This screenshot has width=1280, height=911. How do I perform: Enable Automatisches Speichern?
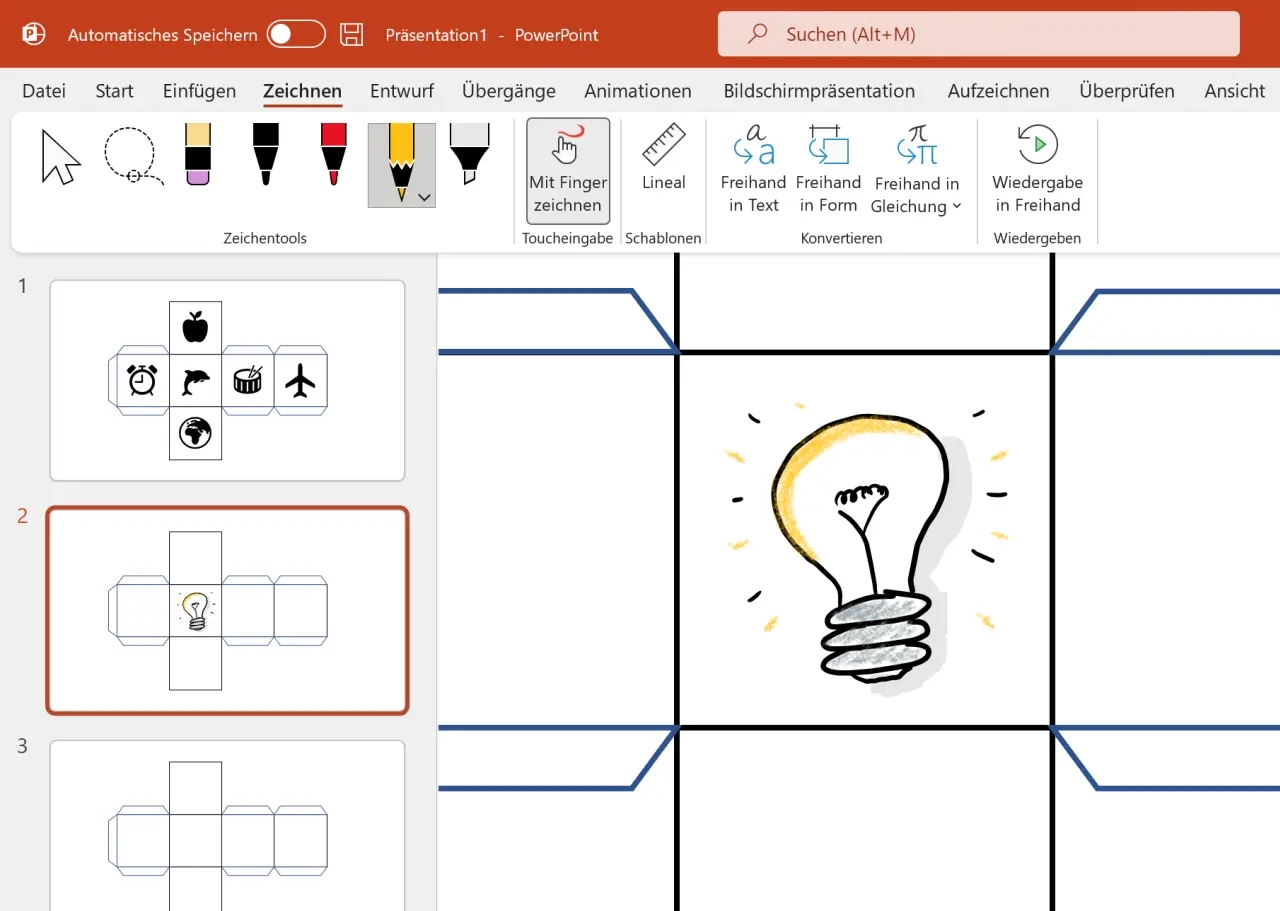[x=295, y=33]
